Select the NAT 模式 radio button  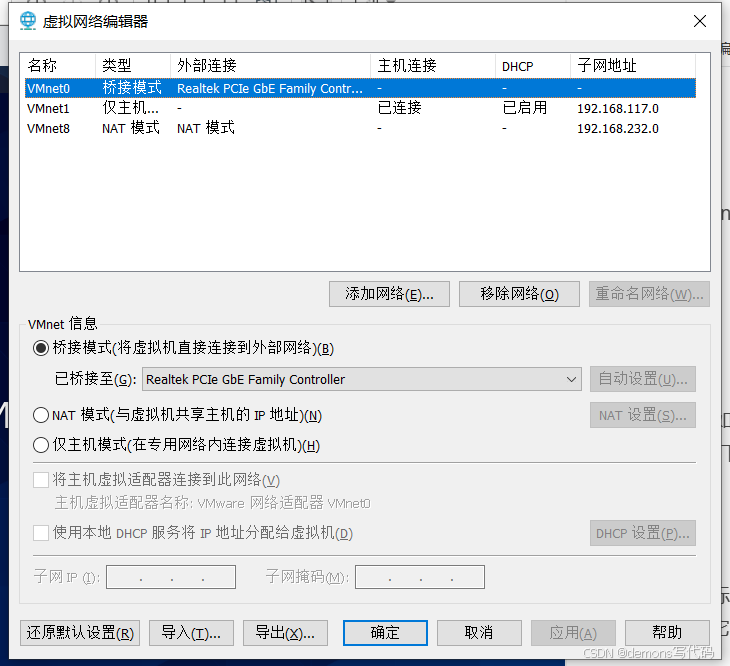click(x=41, y=415)
